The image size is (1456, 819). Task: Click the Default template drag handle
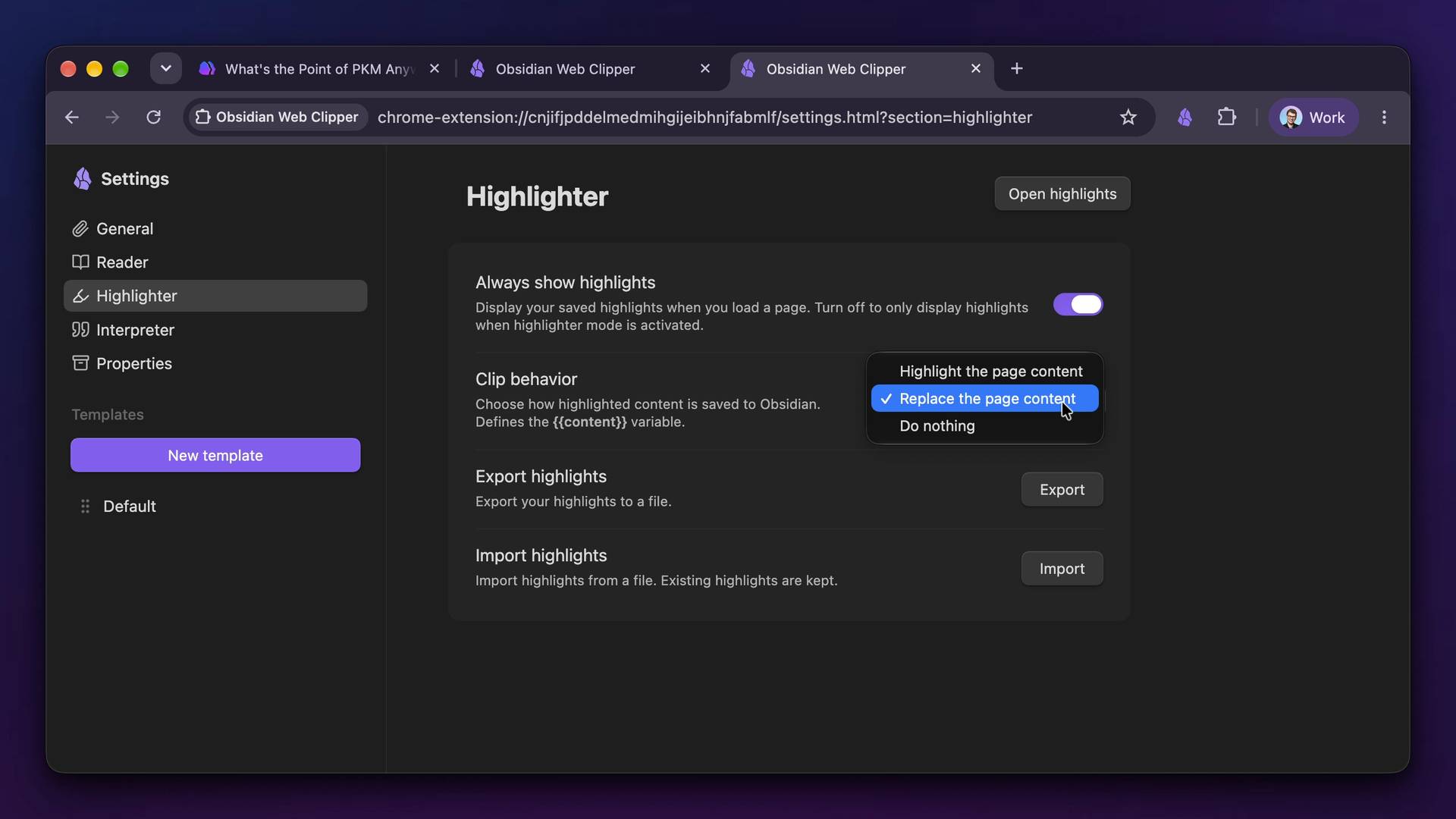click(85, 506)
